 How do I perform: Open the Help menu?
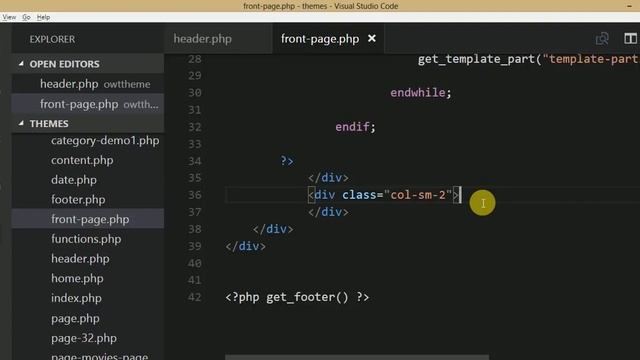pyautogui.click(x=43, y=17)
